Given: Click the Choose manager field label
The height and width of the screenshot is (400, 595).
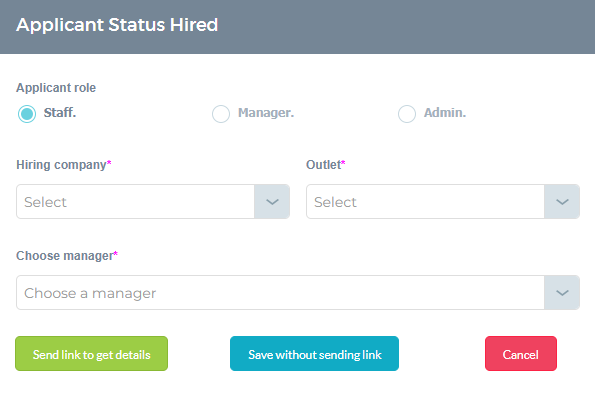Looking at the screenshot, I should [x=65, y=256].
